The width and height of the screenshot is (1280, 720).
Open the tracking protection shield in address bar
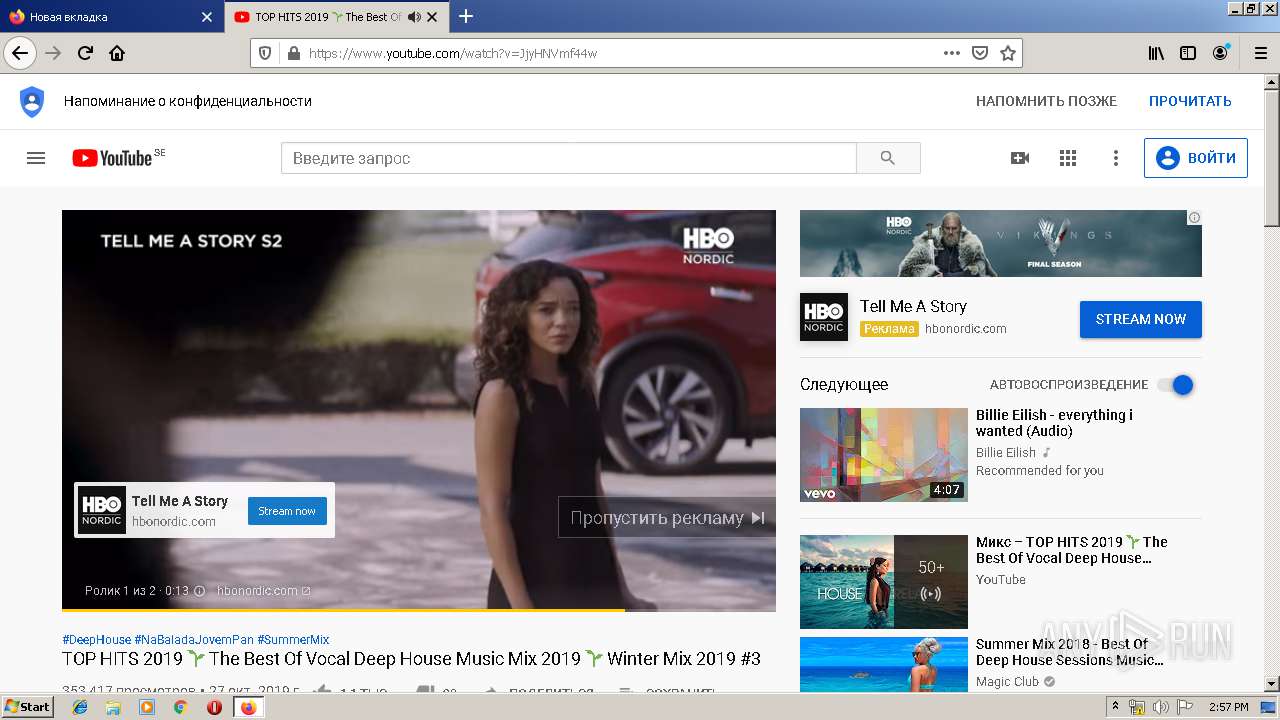pos(265,53)
